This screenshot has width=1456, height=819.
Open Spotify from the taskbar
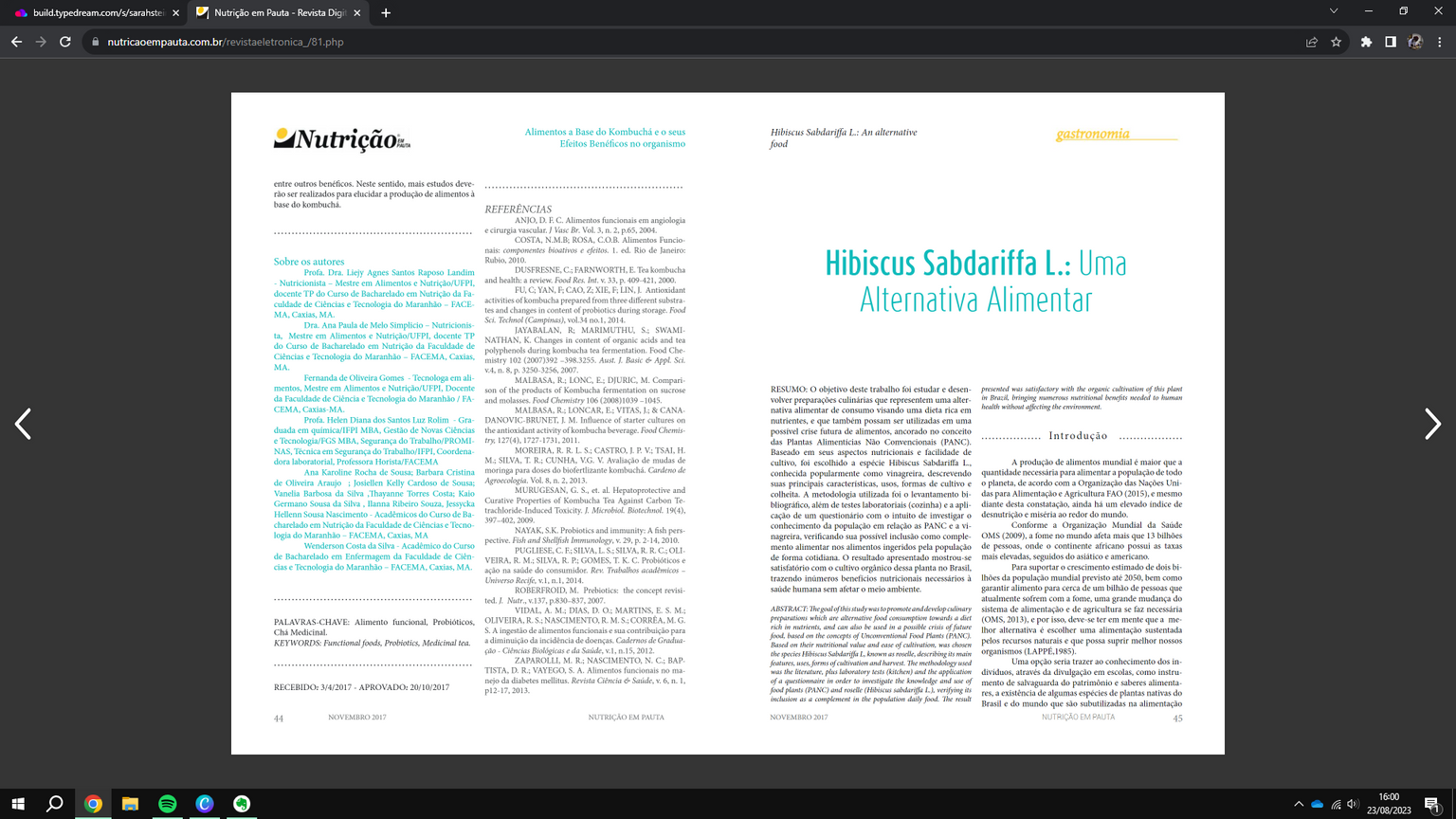pos(167,804)
